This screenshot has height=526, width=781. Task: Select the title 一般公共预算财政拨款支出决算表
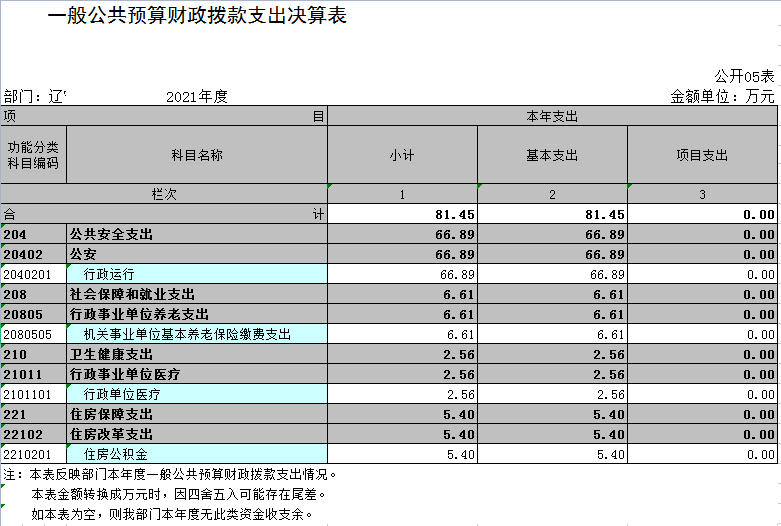click(x=197, y=16)
